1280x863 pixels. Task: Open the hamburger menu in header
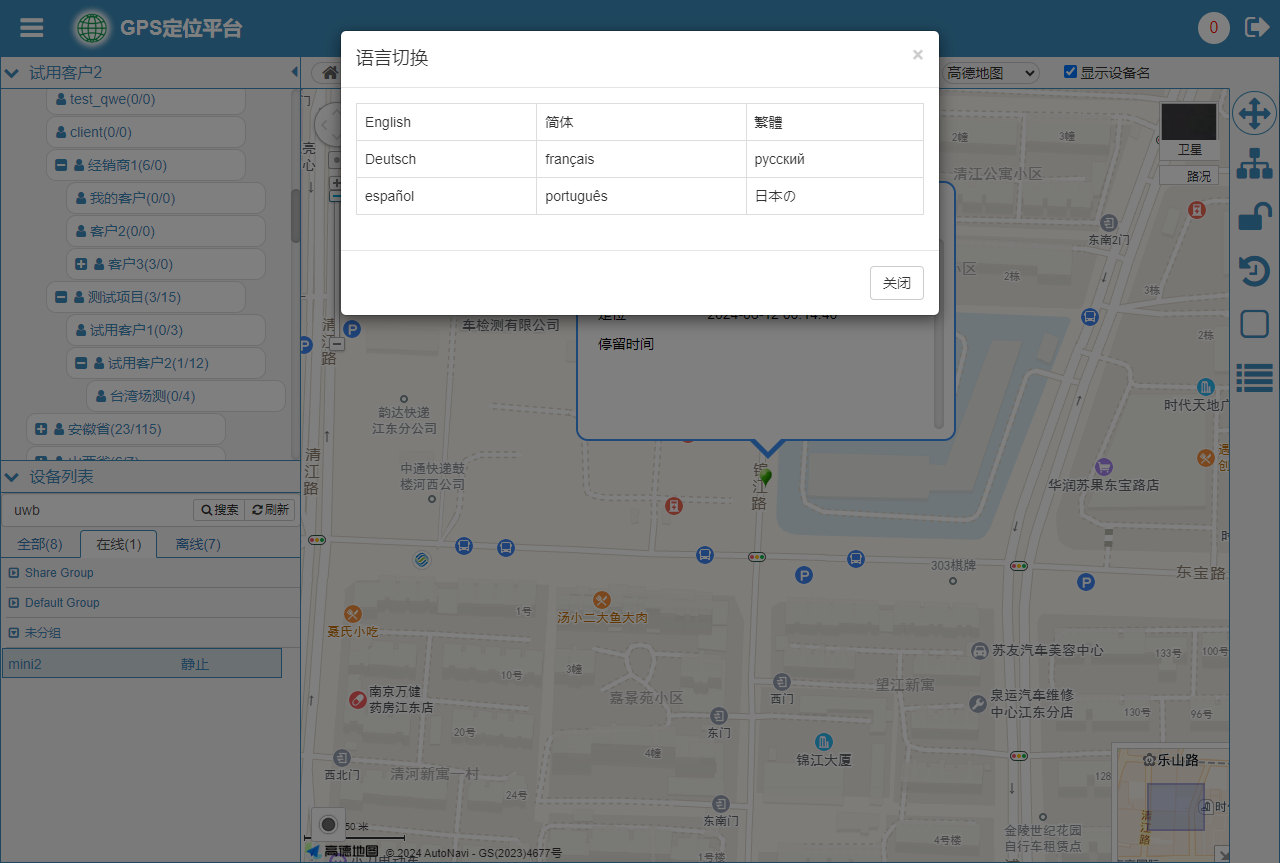click(x=32, y=28)
